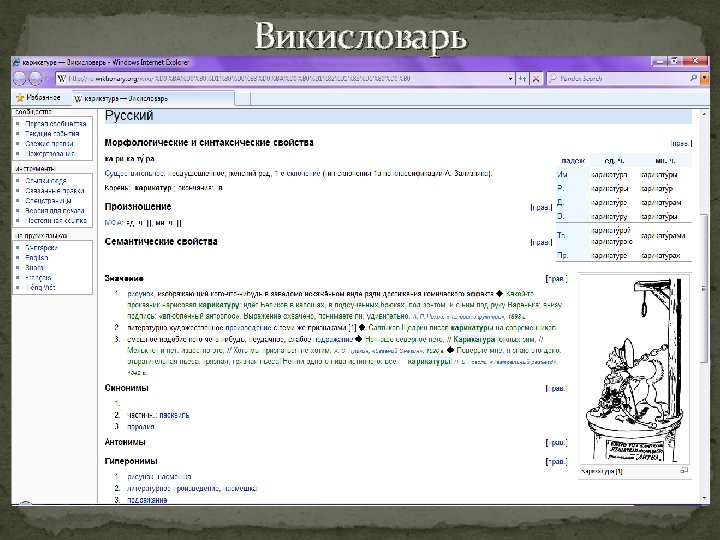Go back with the Back arrow button

pos(19,79)
